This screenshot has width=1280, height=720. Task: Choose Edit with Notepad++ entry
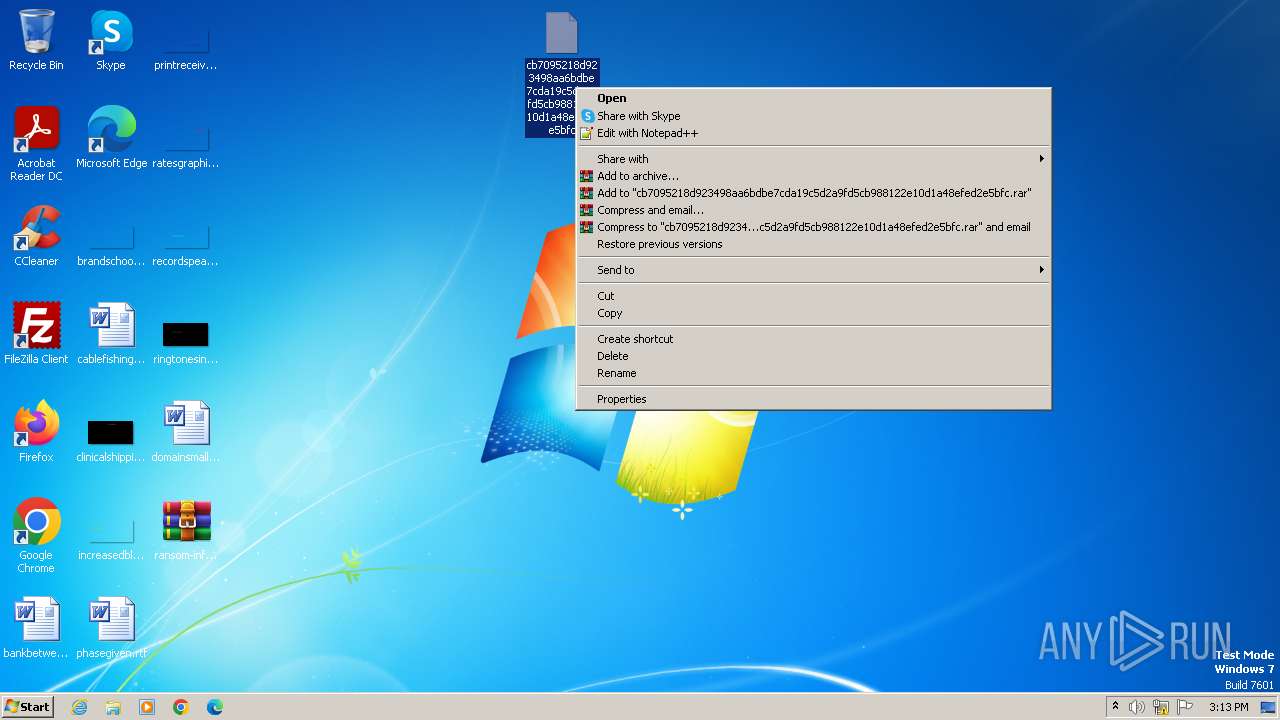814,133
